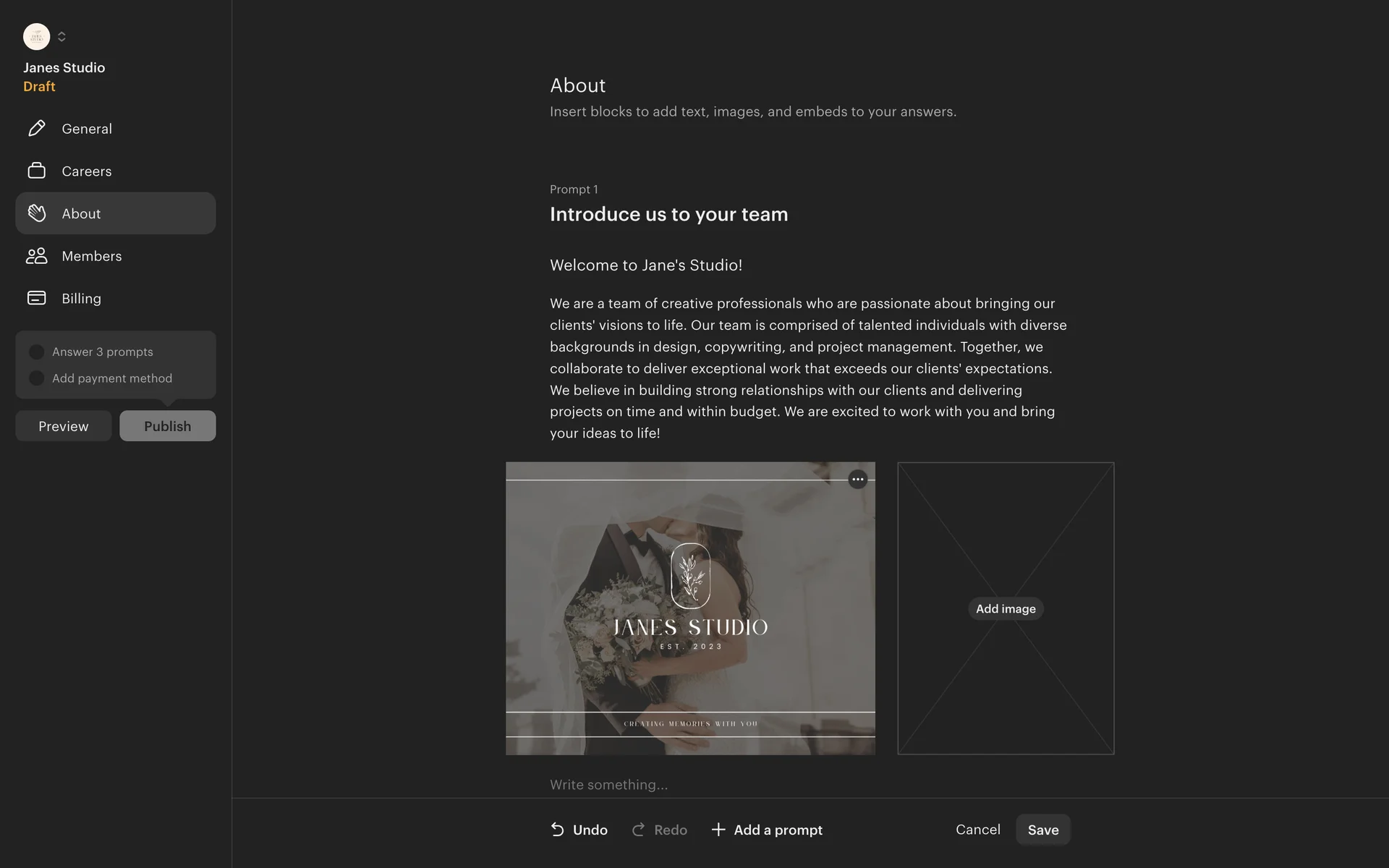The height and width of the screenshot is (868, 1389).
Task: Click Add image on empty placeholder
Action: (x=1006, y=609)
